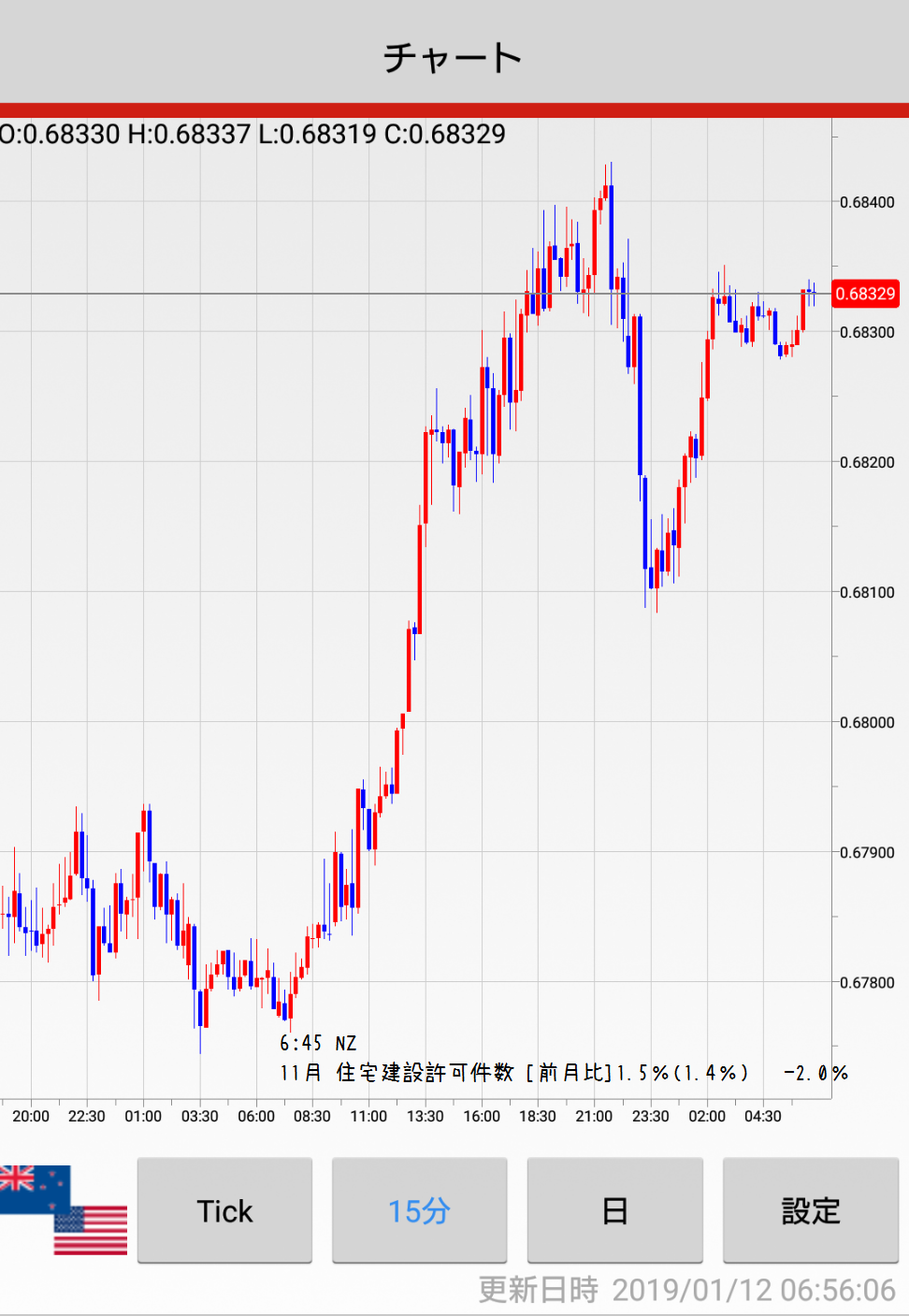Tap the red 0.68329 current price tag
This screenshot has width=909, height=1316.
865,294
